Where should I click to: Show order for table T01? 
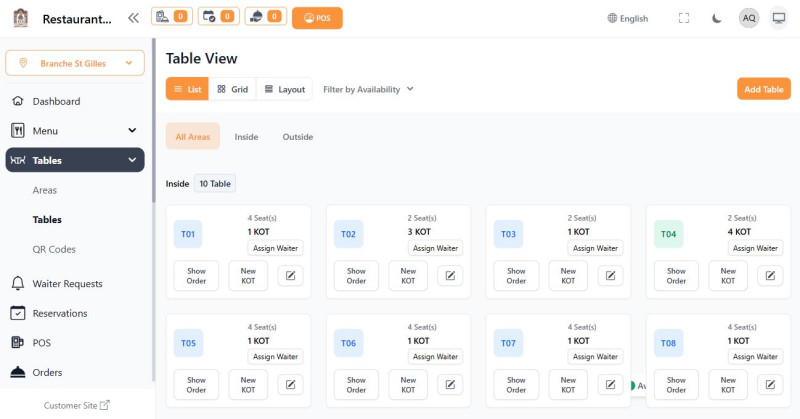[x=196, y=276]
